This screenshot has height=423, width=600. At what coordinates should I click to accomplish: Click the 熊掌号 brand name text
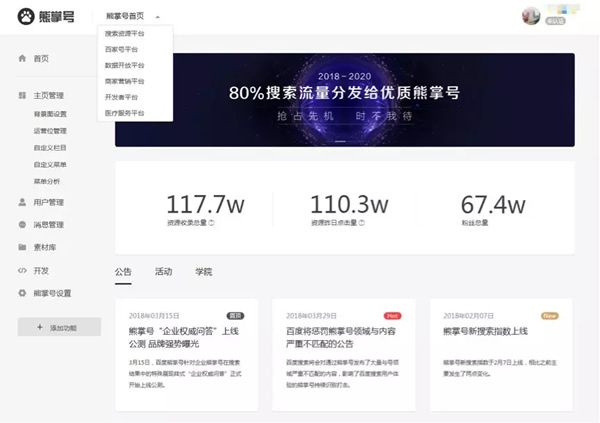tap(57, 16)
